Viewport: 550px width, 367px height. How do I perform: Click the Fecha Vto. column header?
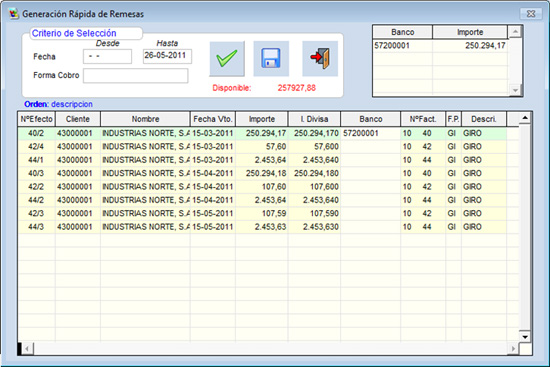click(x=213, y=119)
